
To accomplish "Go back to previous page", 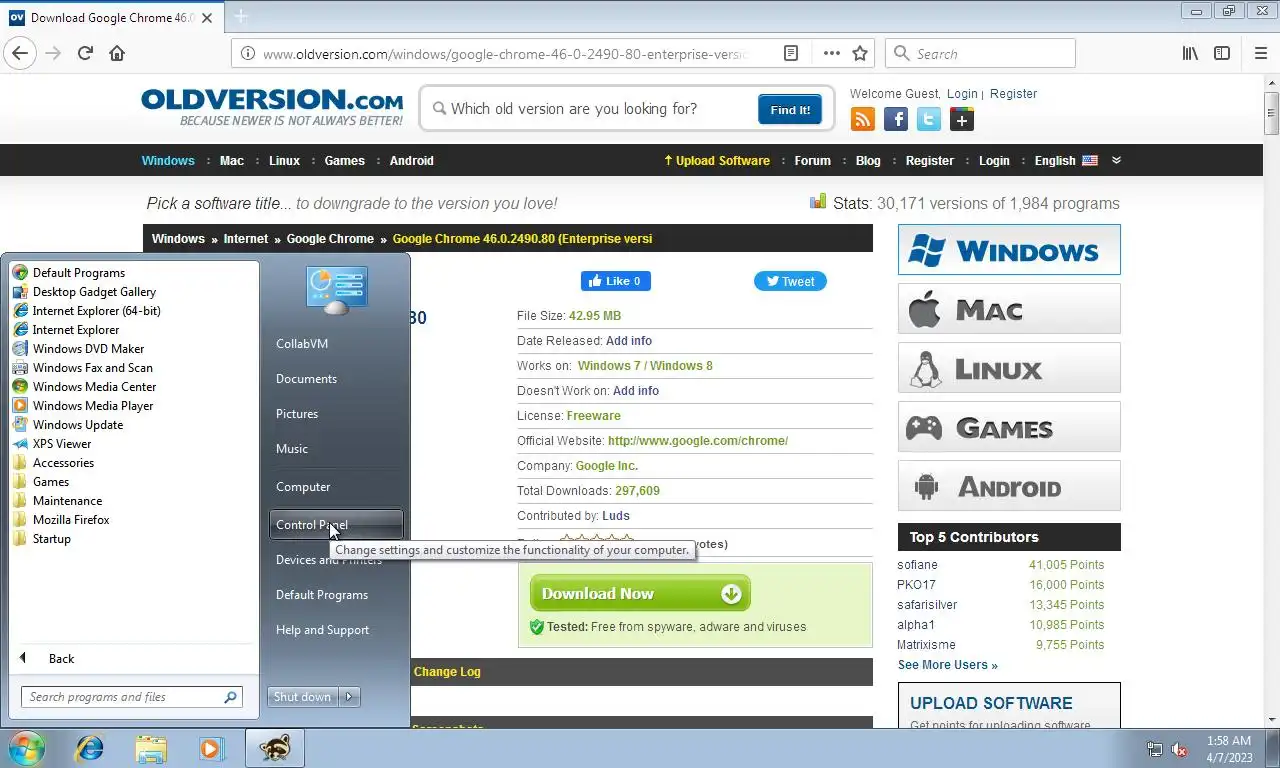I will (x=20, y=54).
